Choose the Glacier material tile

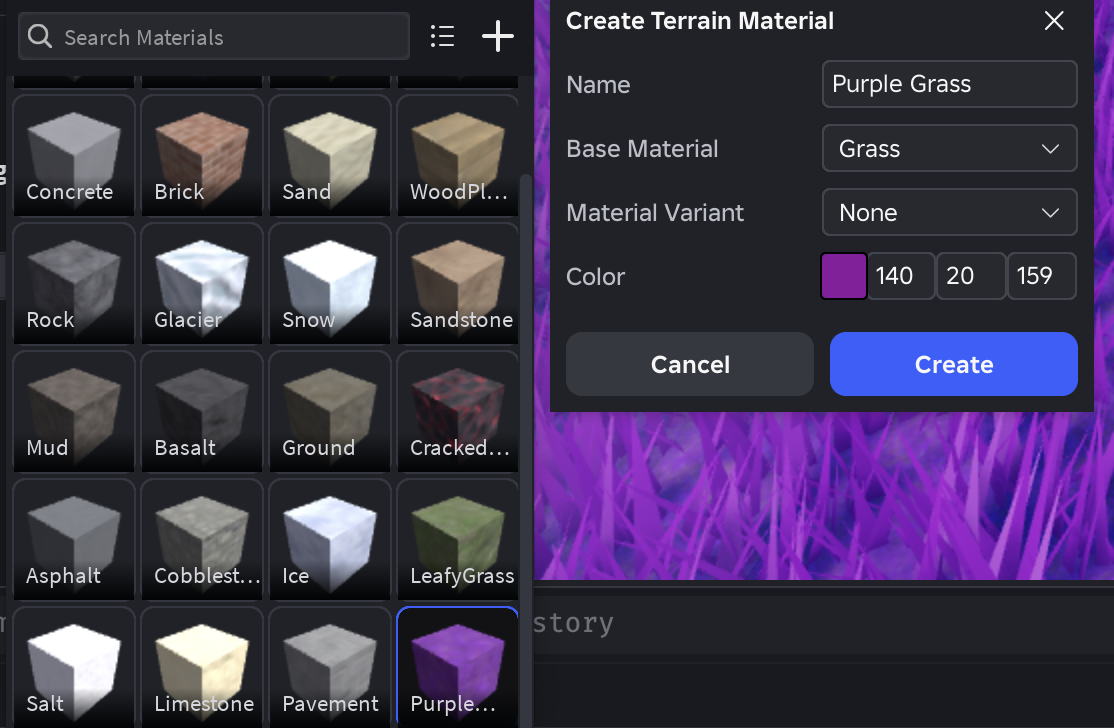pyautogui.click(x=202, y=283)
